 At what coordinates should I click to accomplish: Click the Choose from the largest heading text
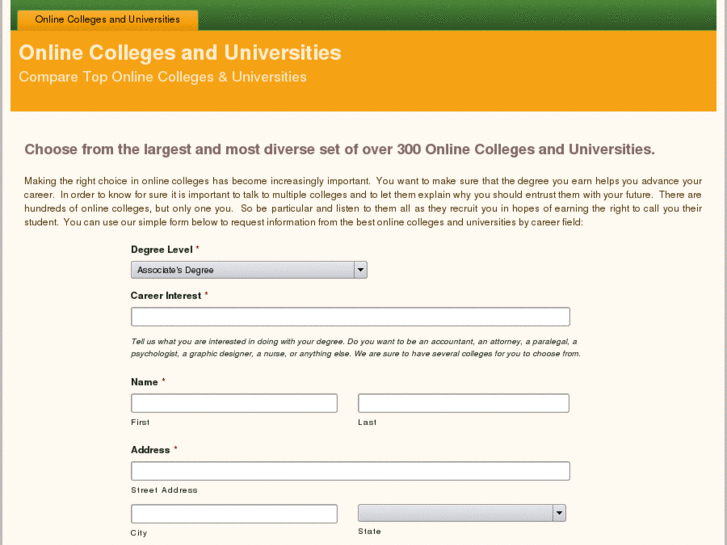pyautogui.click(x=339, y=149)
